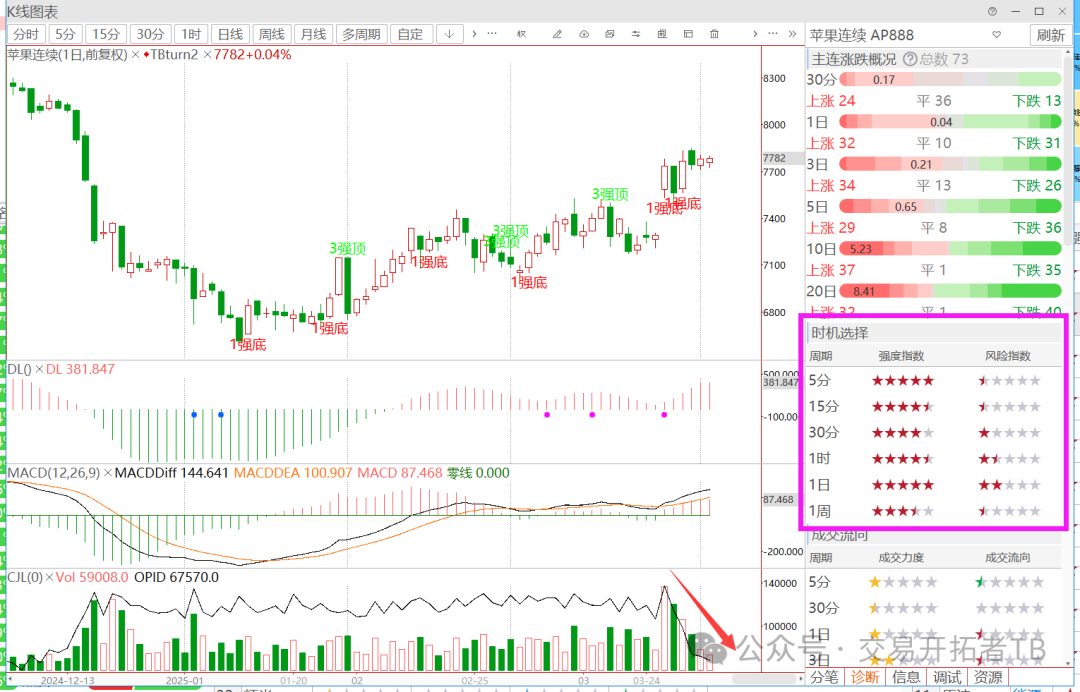Switch chart to 15分 period
1080x692 pixels.
click(107, 34)
